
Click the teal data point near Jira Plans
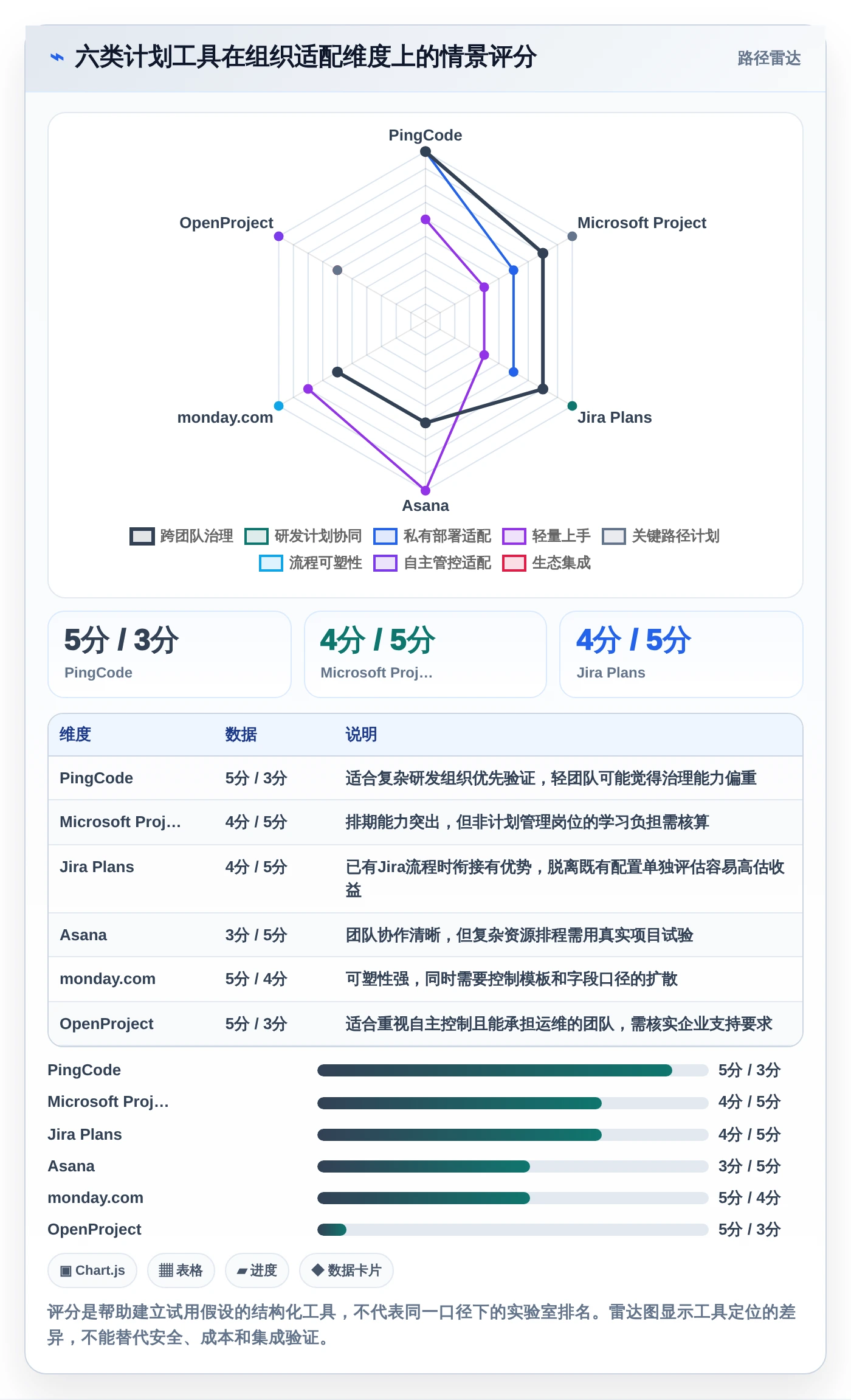click(572, 406)
